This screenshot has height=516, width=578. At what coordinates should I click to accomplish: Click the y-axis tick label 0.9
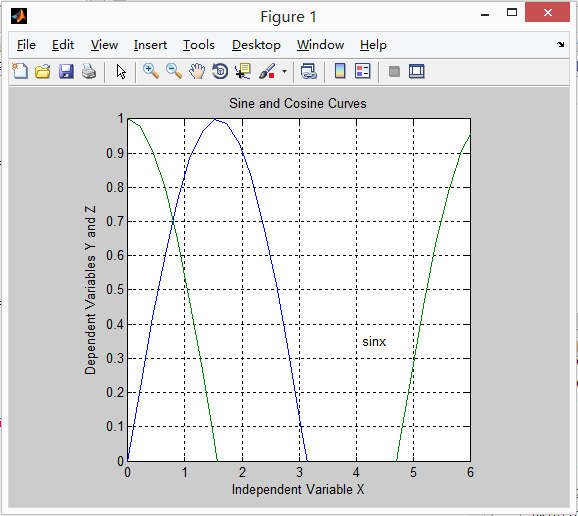pyautogui.click(x=115, y=153)
